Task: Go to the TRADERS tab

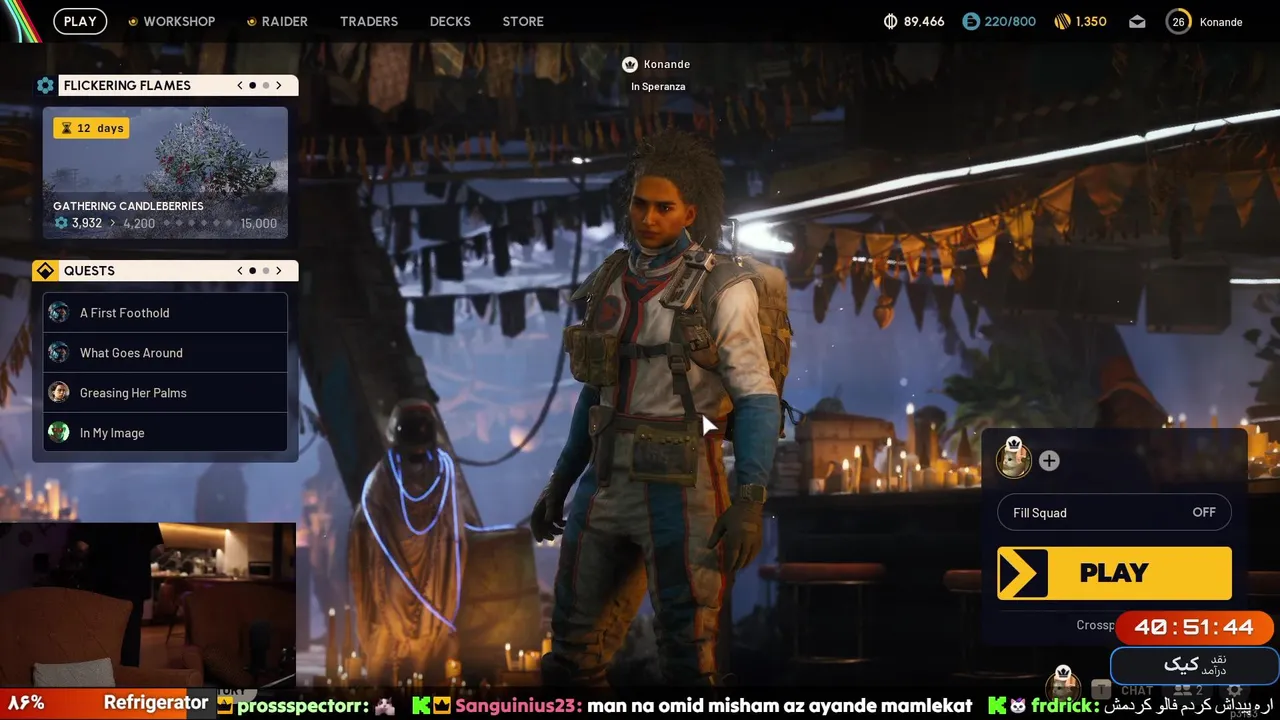Action: [x=369, y=21]
